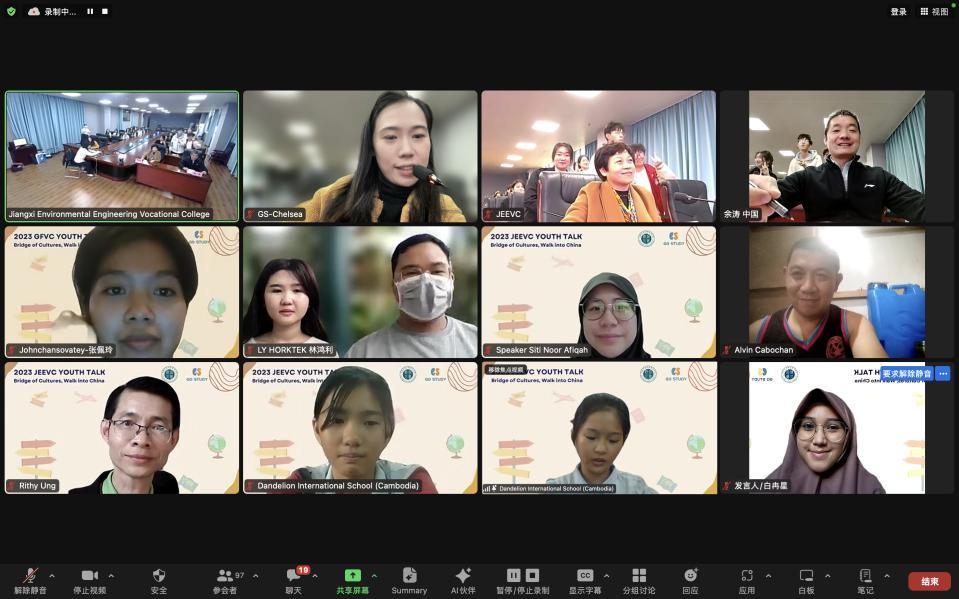Viewport: 959px width, 599px height.
Task: Expand the audio options arrow beside microphone
Action: tap(52, 576)
